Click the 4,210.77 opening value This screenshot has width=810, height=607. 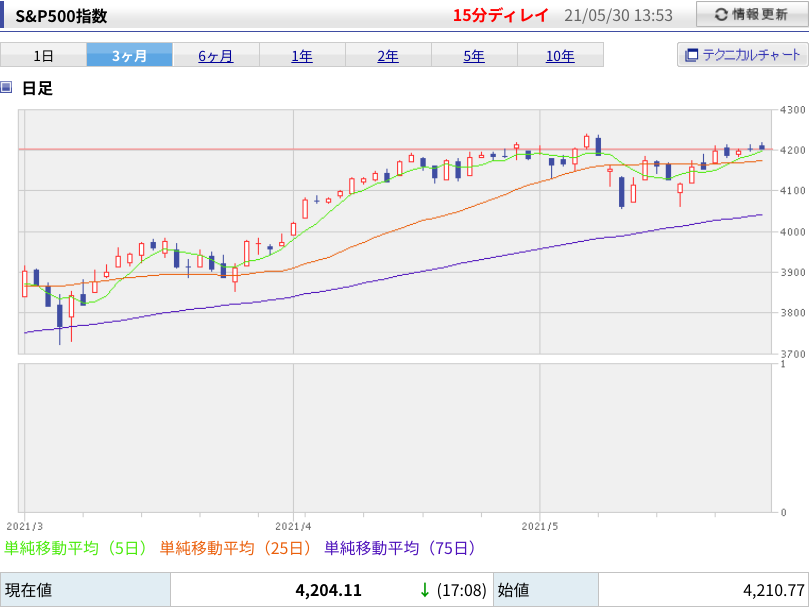(773, 590)
